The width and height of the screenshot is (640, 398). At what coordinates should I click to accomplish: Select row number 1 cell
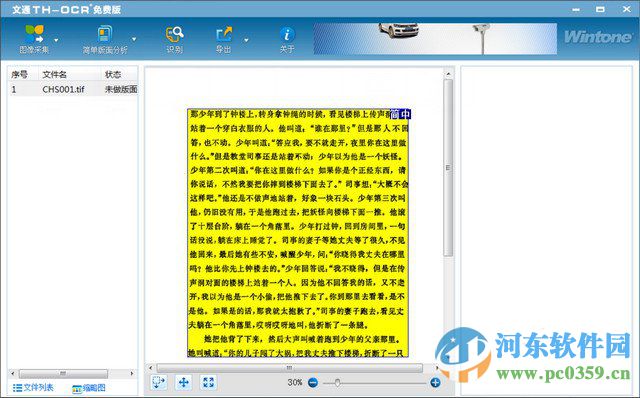coord(14,89)
